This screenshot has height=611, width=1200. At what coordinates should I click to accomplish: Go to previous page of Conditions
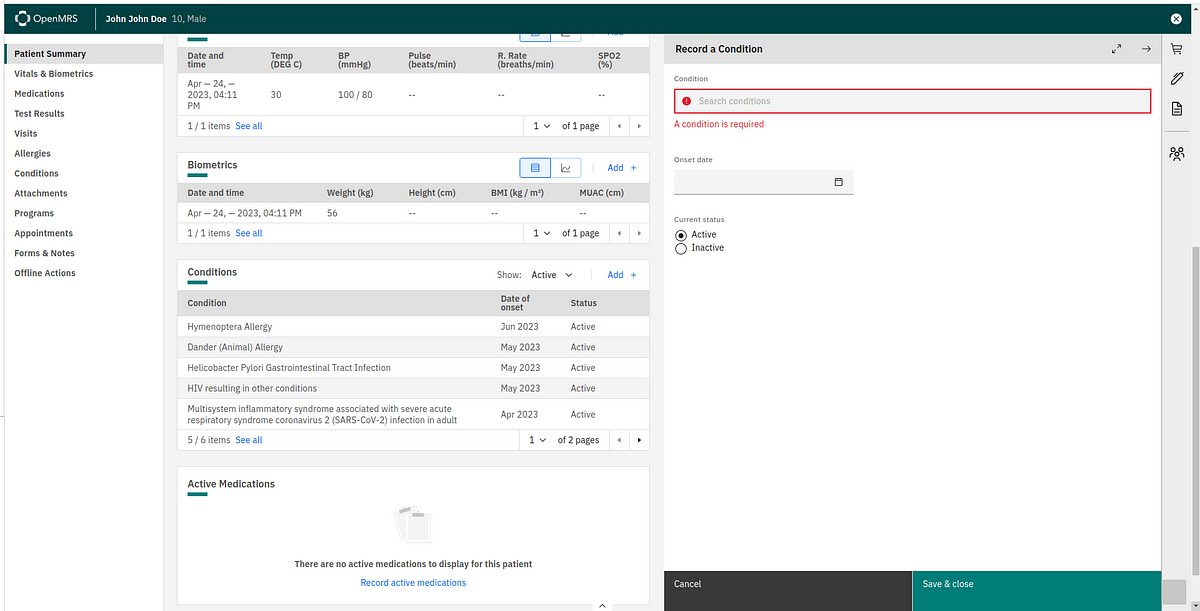619,440
